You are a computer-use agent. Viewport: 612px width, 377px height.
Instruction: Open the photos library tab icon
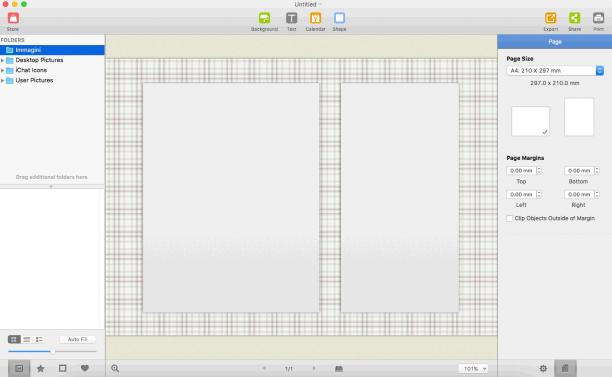point(19,368)
